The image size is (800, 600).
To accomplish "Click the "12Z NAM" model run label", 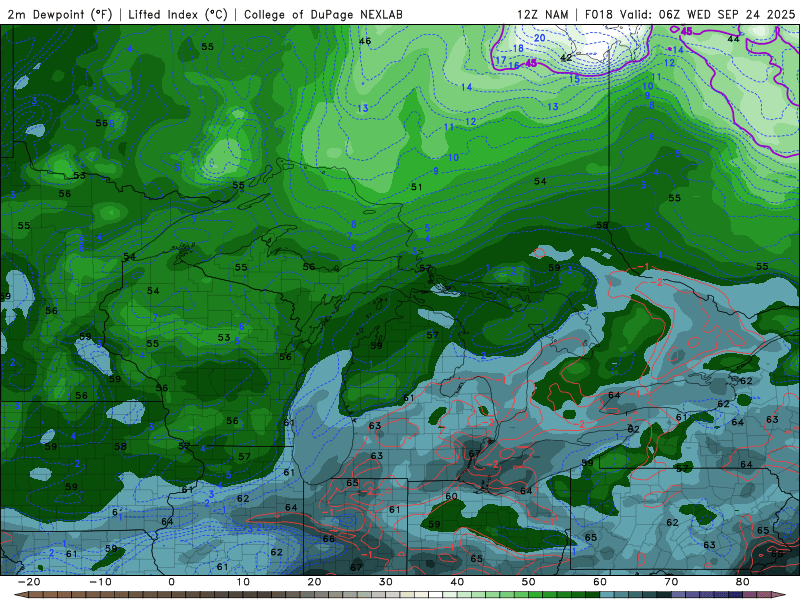I will point(542,14).
